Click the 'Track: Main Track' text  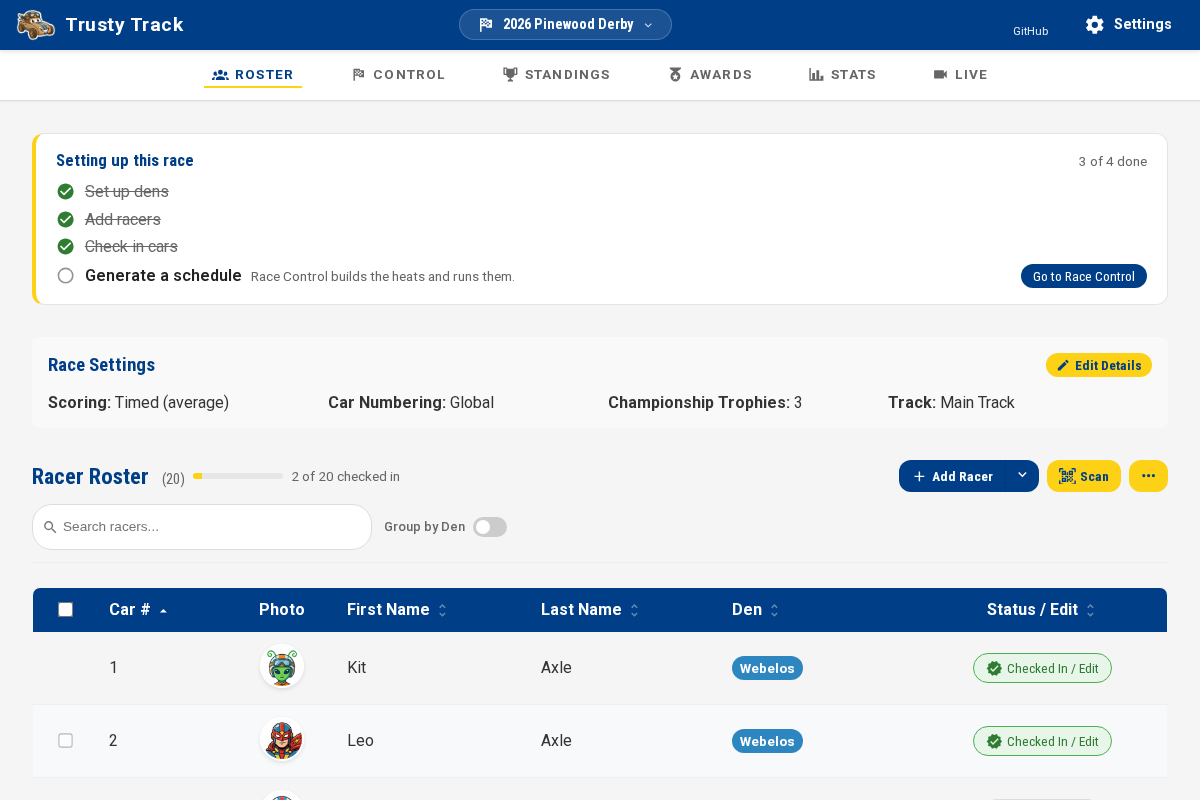coord(951,402)
